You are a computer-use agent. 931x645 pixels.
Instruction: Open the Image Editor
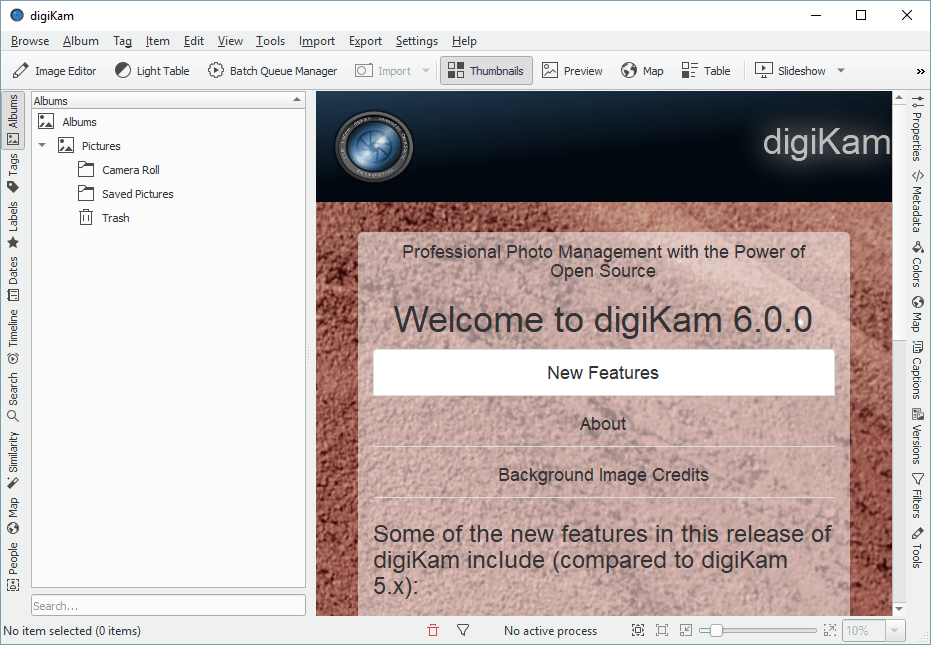pos(54,71)
